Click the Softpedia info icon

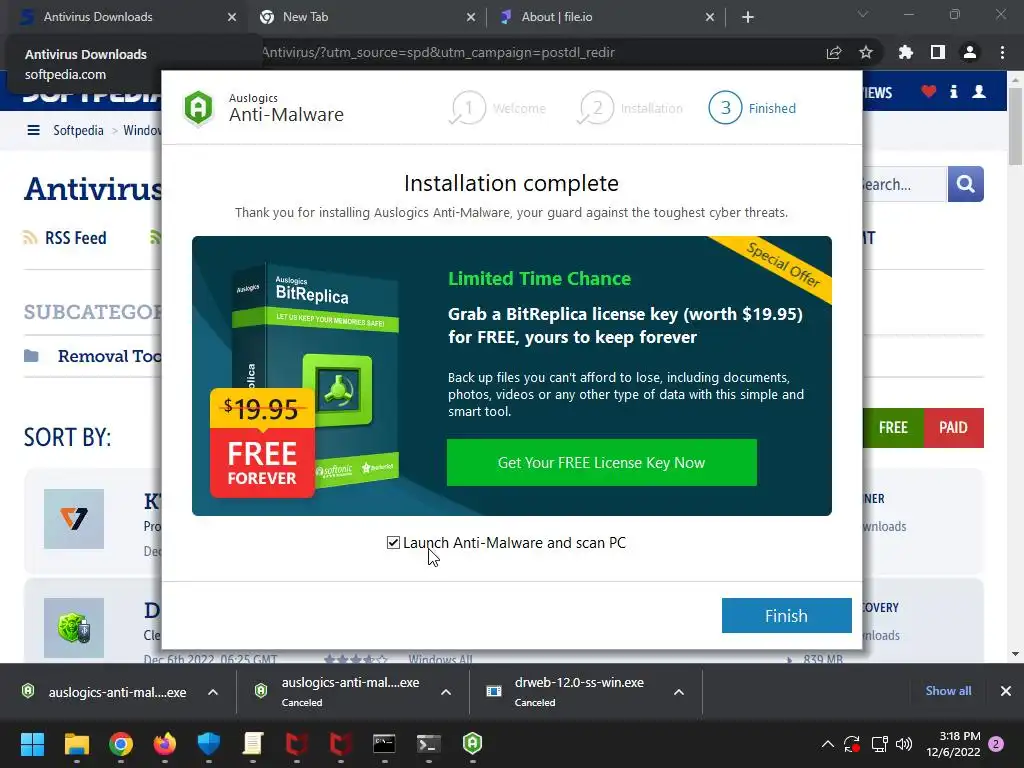[x=953, y=91]
